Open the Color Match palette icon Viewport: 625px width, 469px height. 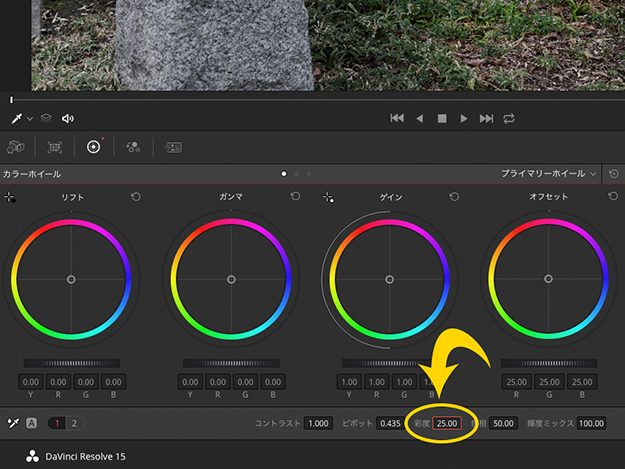coord(54,146)
